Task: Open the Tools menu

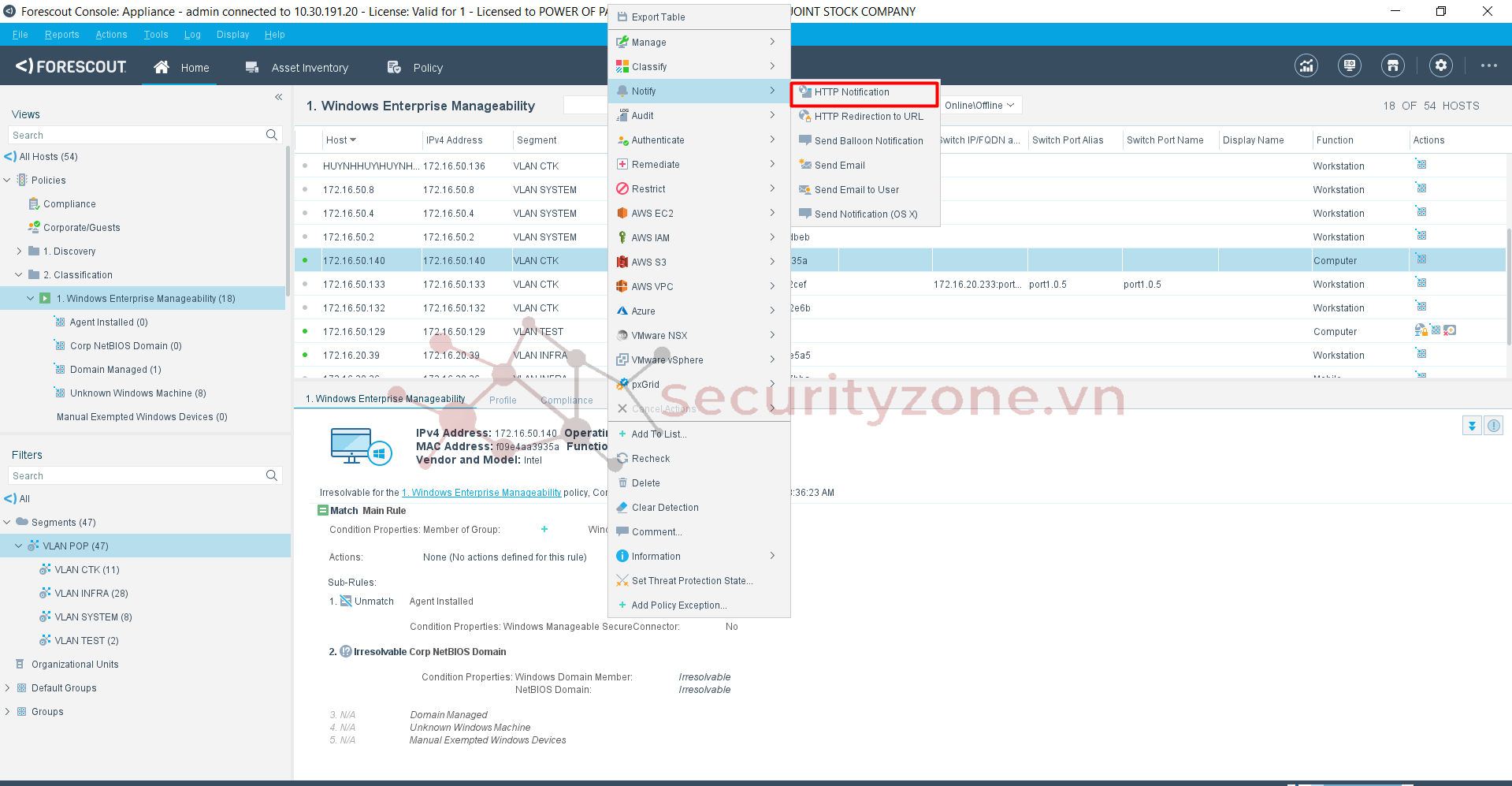Action: [x=156, y=35]
